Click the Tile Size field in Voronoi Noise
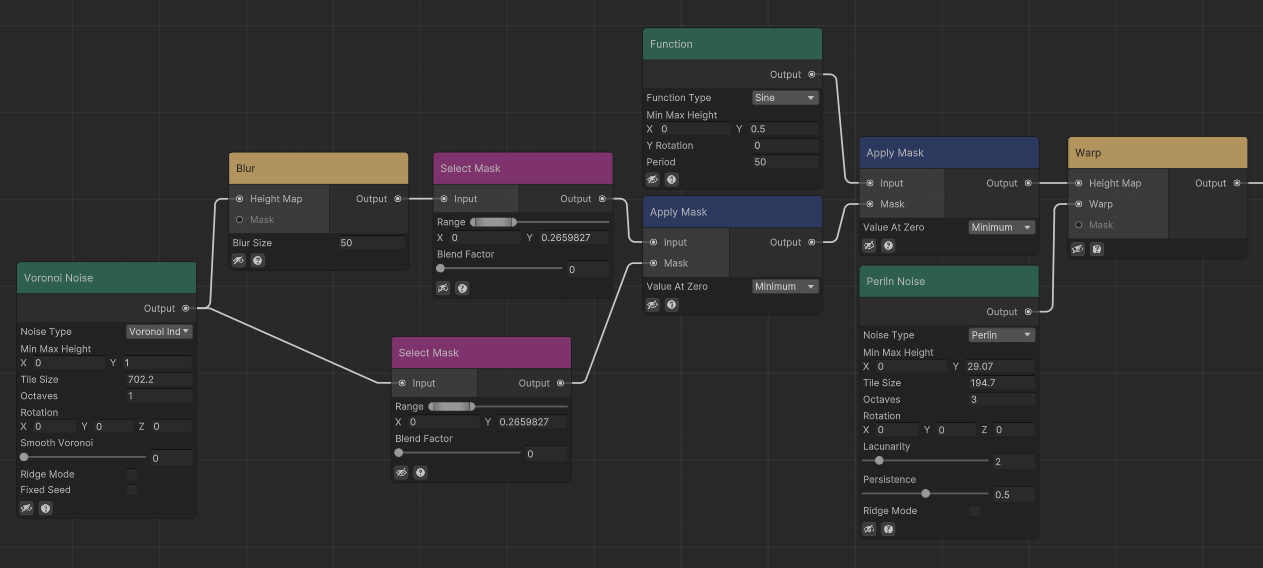The width and height of the screenshot is (1263, 568). [157, 380]
